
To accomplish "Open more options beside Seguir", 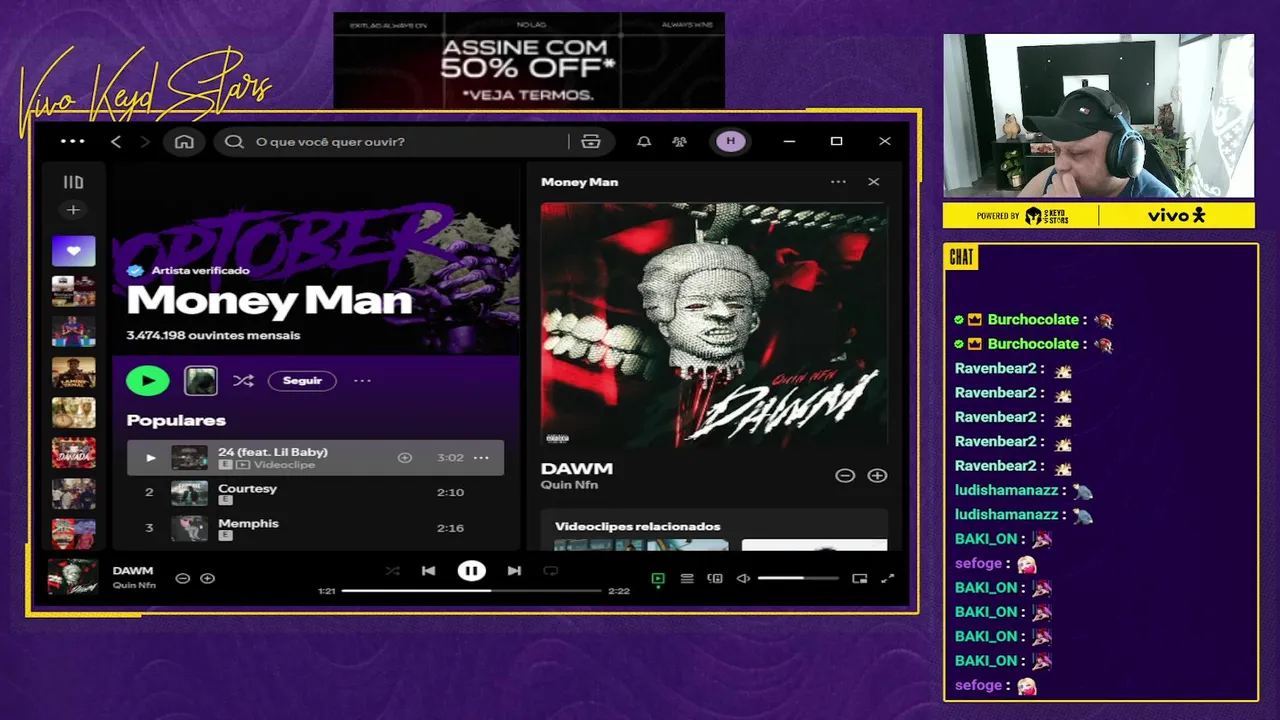I will tap(362, 381).
